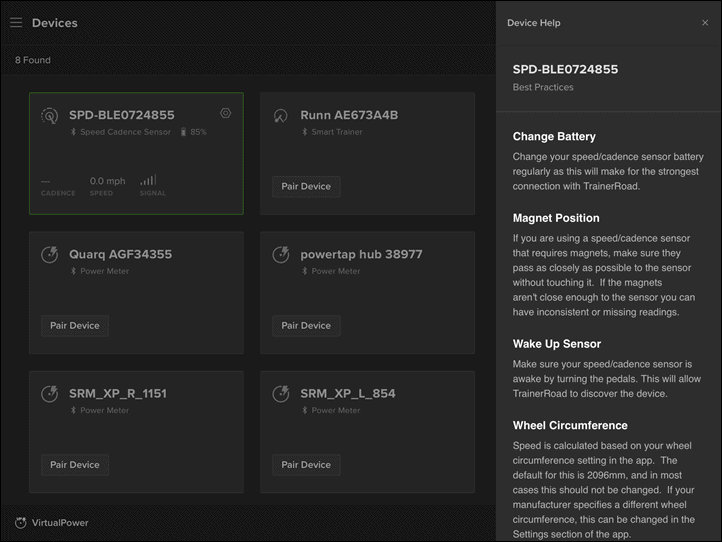This screenshot has width=722, height=542.
Task: Click the speed cadence sensor icon on SPD-BLE0724855
Action: (x=50, y=116)
